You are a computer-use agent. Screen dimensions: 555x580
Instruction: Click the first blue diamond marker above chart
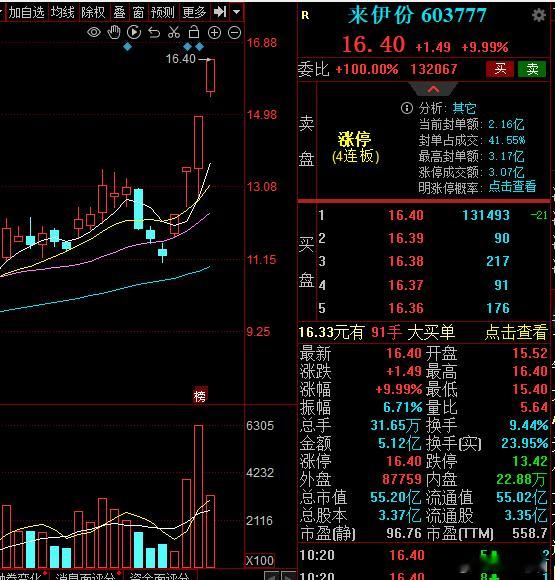point(127,47)
